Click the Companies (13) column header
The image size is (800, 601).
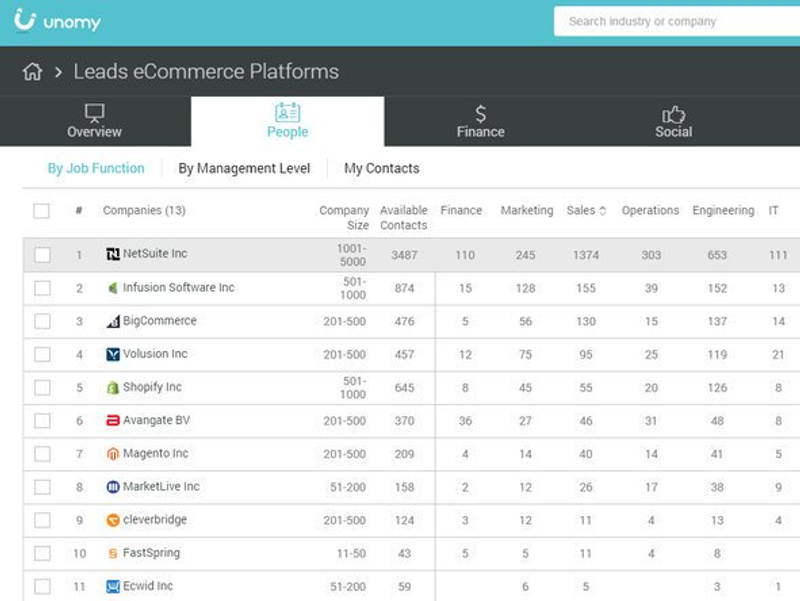(x=144, y=210)
